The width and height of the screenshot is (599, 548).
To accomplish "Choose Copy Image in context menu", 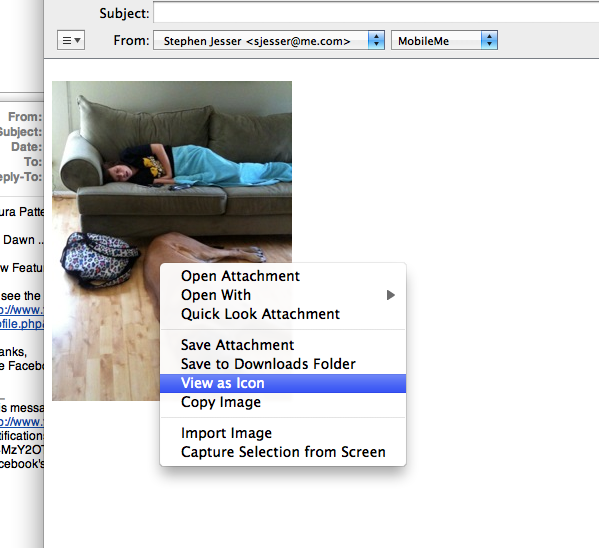I will (x=283, y=402).
